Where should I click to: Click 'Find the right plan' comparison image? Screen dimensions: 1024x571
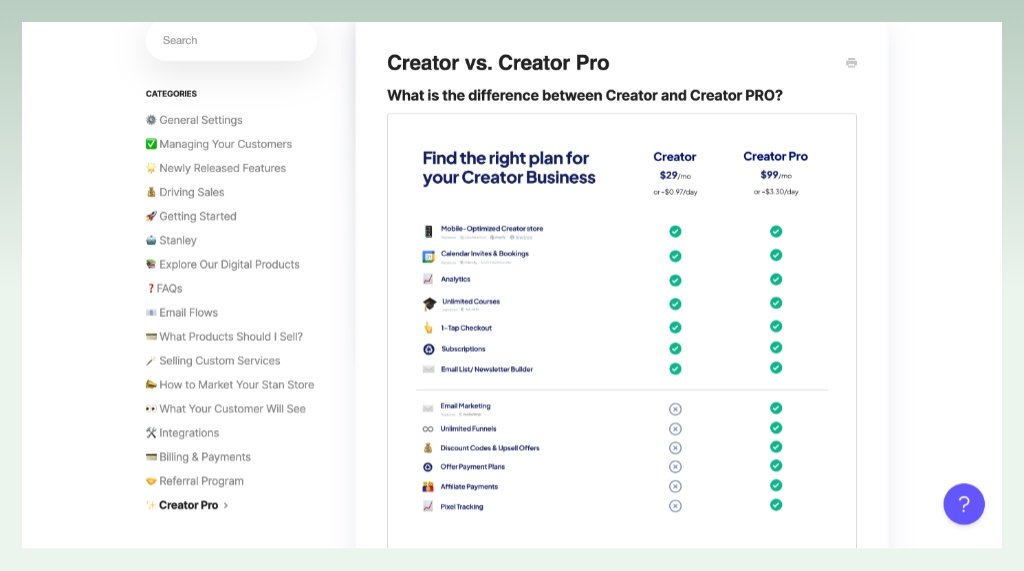click(622, 331)
